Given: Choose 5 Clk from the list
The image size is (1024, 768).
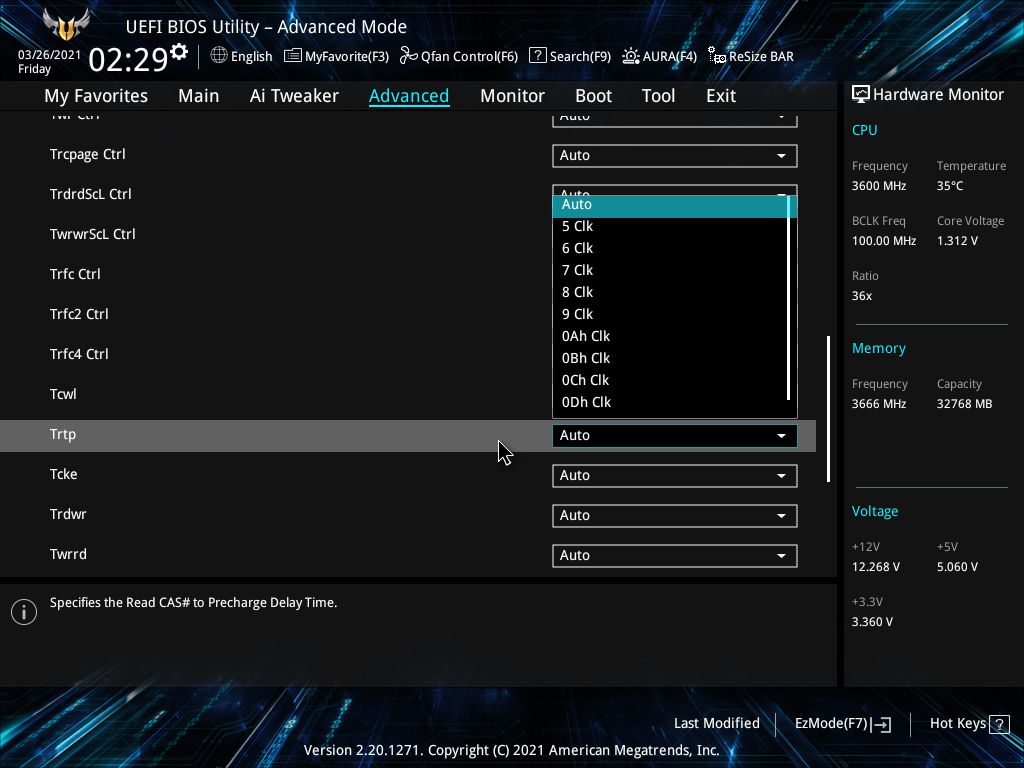Looking at the screenshot, I should click(670, 227).
